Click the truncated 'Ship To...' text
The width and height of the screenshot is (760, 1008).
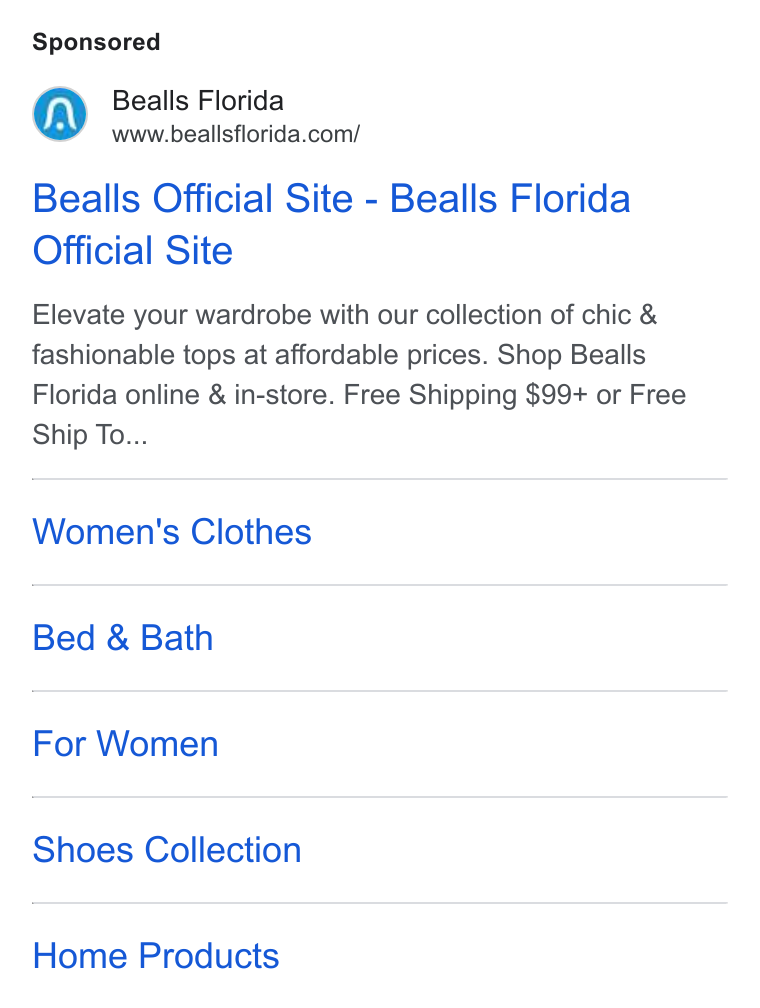click(90, 435)
